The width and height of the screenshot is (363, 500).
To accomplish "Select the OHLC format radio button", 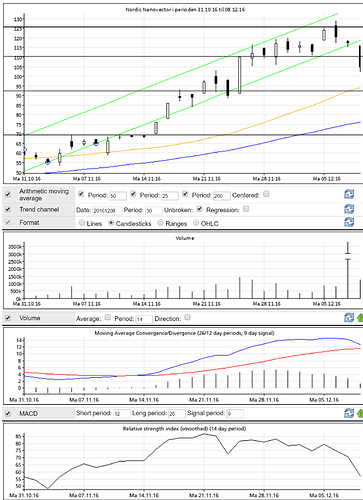I will [196, 223].
